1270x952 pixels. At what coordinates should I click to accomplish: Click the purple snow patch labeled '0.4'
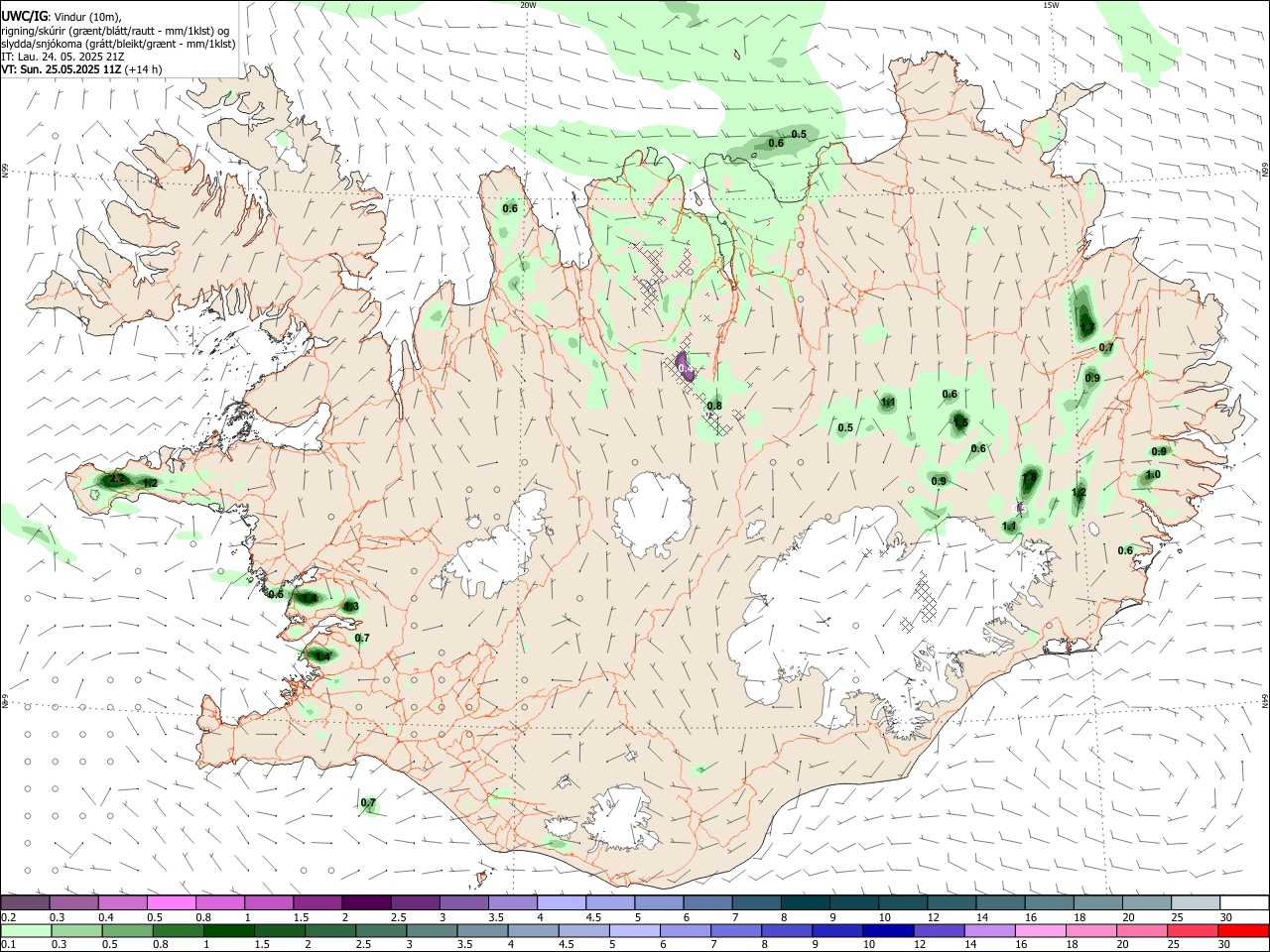[x=685, y=366]
